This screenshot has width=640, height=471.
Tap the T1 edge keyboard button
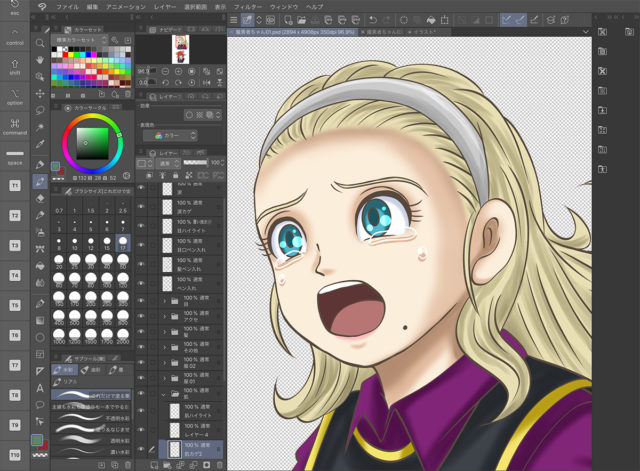(15, 186)
